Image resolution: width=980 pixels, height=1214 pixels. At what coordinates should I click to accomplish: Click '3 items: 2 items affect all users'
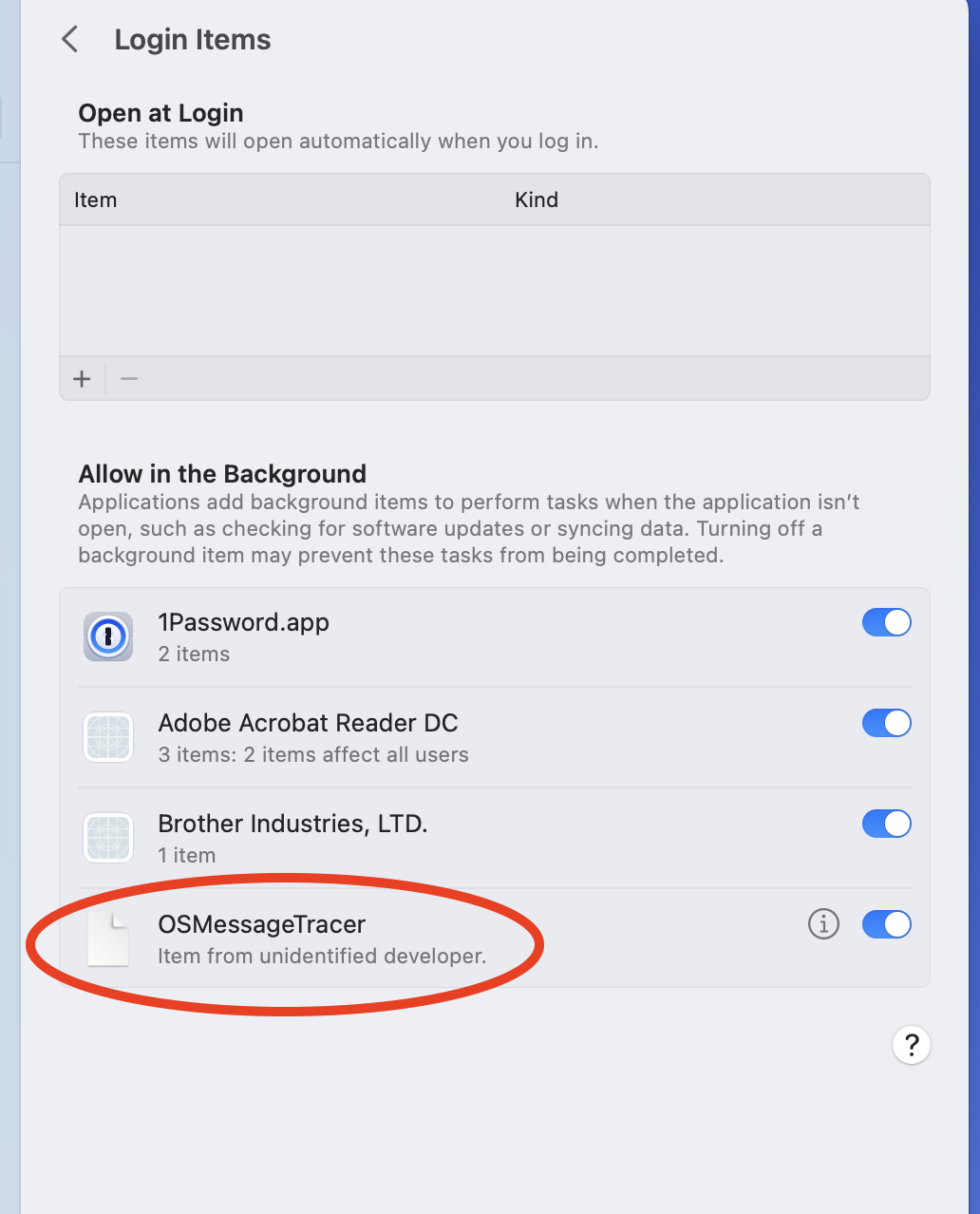click(x=313, y=754)
